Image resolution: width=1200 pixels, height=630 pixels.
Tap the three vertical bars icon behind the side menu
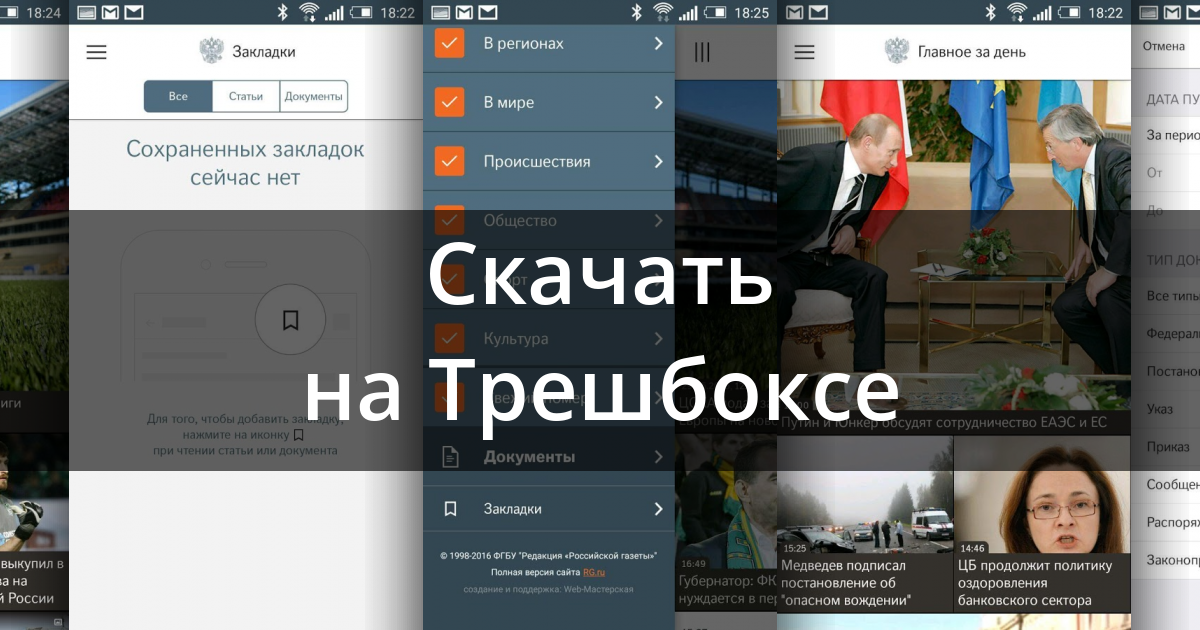pyautogui.click(x=702, y=52)
